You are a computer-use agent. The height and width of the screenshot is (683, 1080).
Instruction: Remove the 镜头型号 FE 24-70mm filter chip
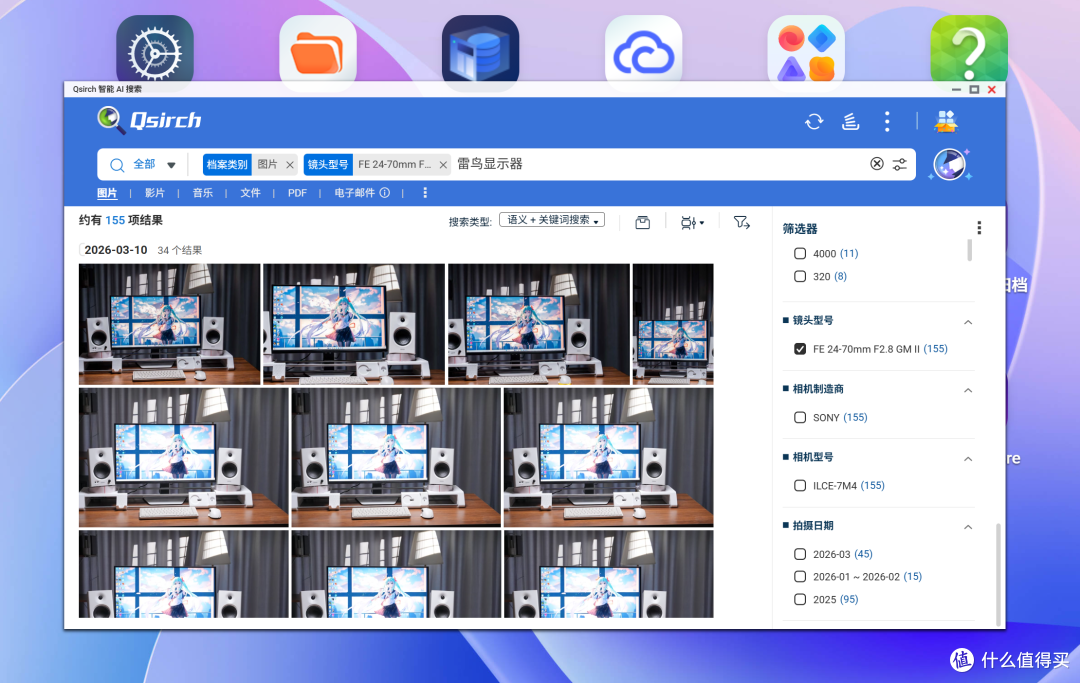443,165
